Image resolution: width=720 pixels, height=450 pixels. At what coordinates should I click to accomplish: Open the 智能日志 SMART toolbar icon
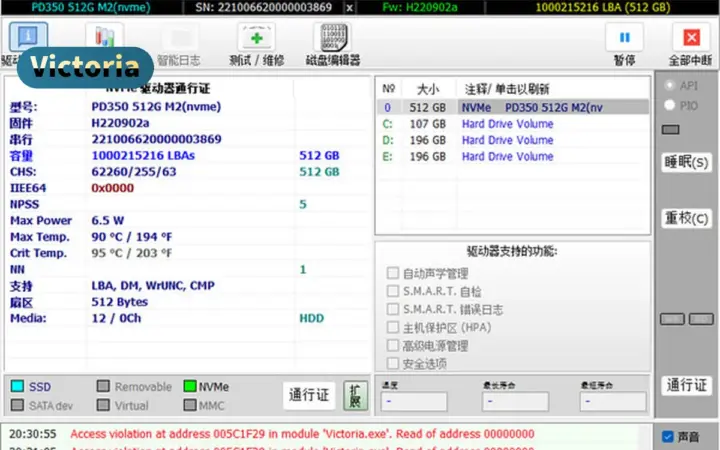[x=179, y=45]
